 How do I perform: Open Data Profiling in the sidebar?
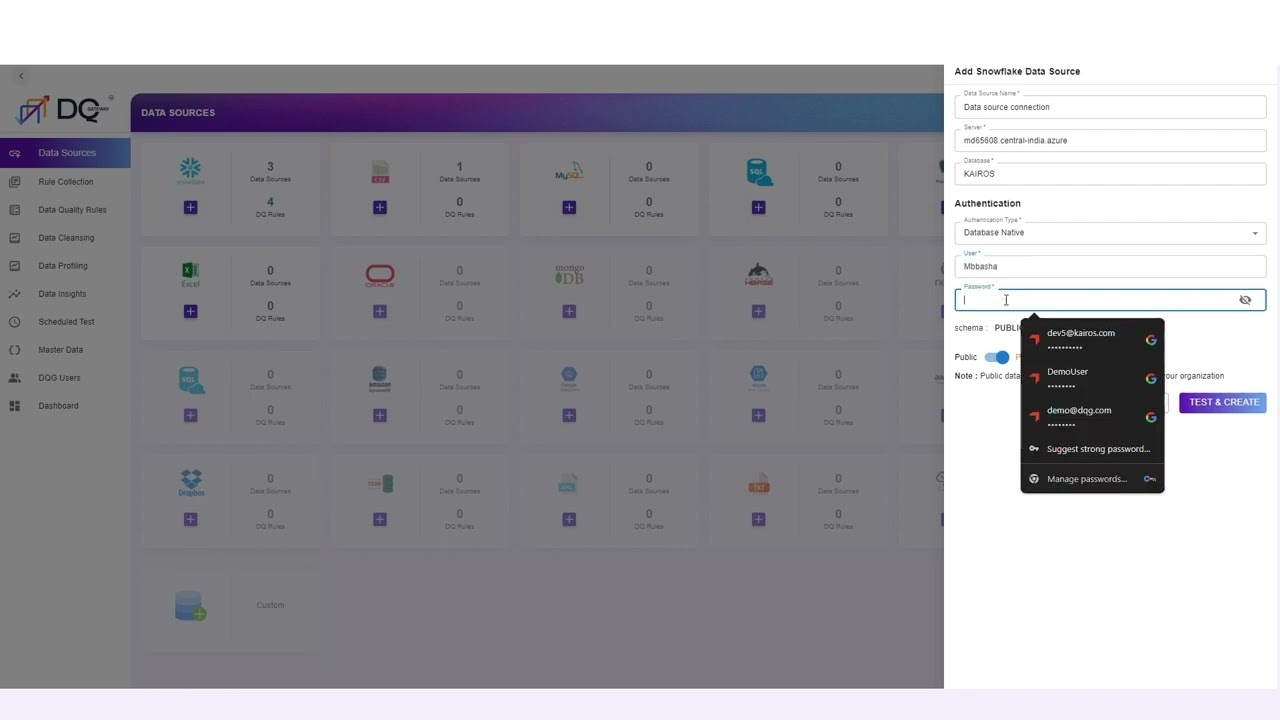[65, 266]
